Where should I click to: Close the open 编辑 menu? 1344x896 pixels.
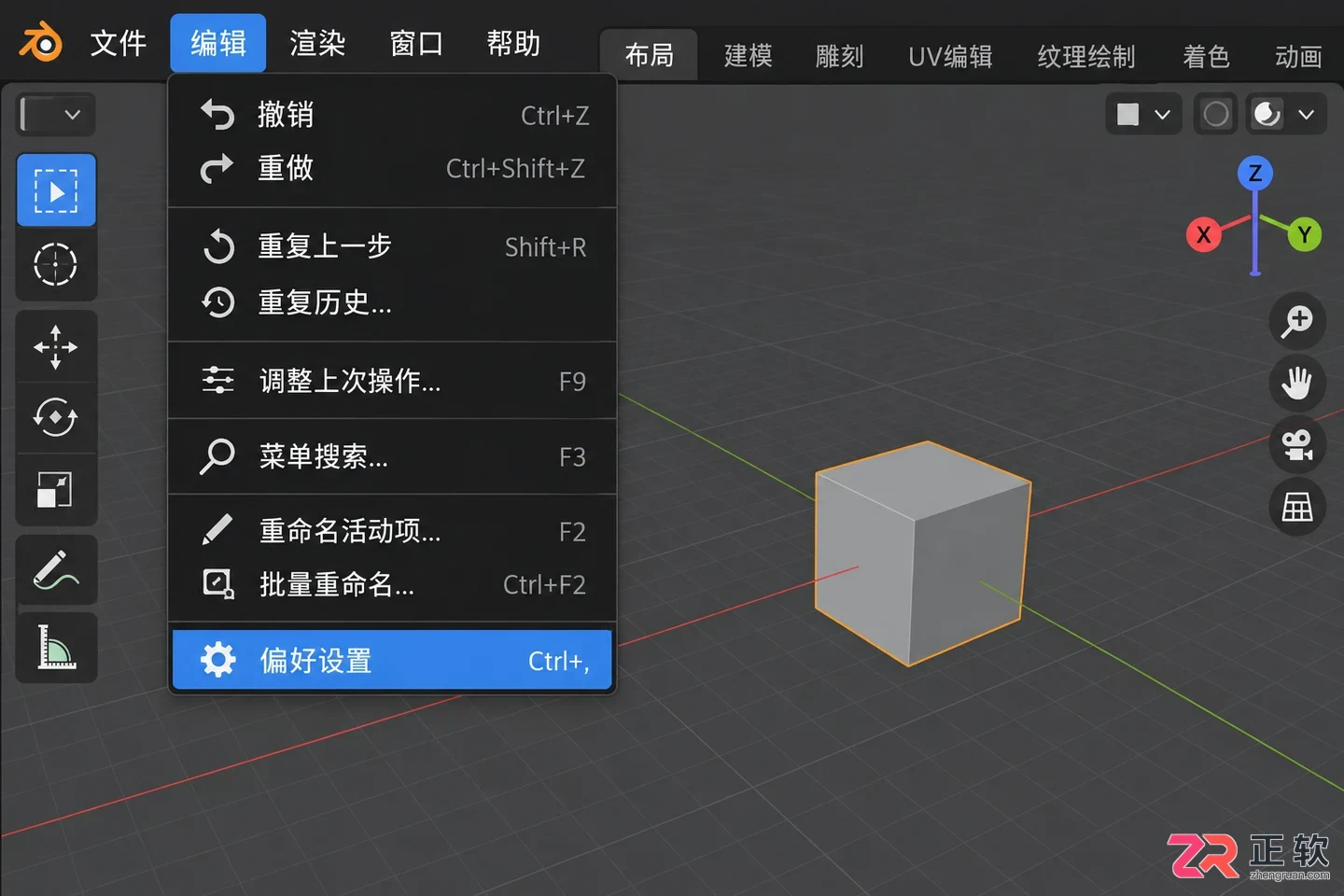click(218, 44)
